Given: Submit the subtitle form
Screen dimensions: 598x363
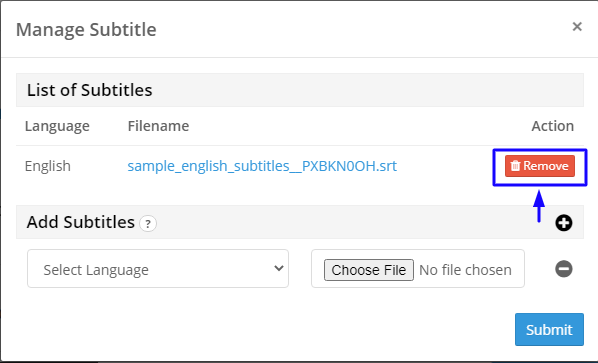Looking at the screenshot, I should coord(549,329).
